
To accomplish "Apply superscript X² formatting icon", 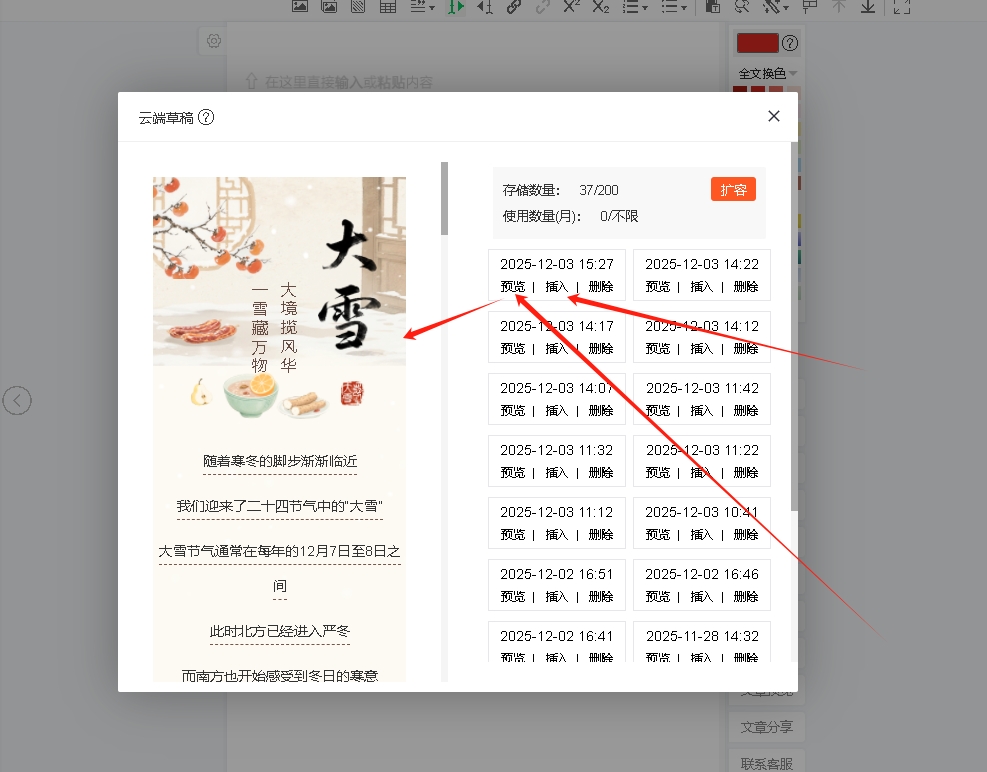I will point(571,7).
